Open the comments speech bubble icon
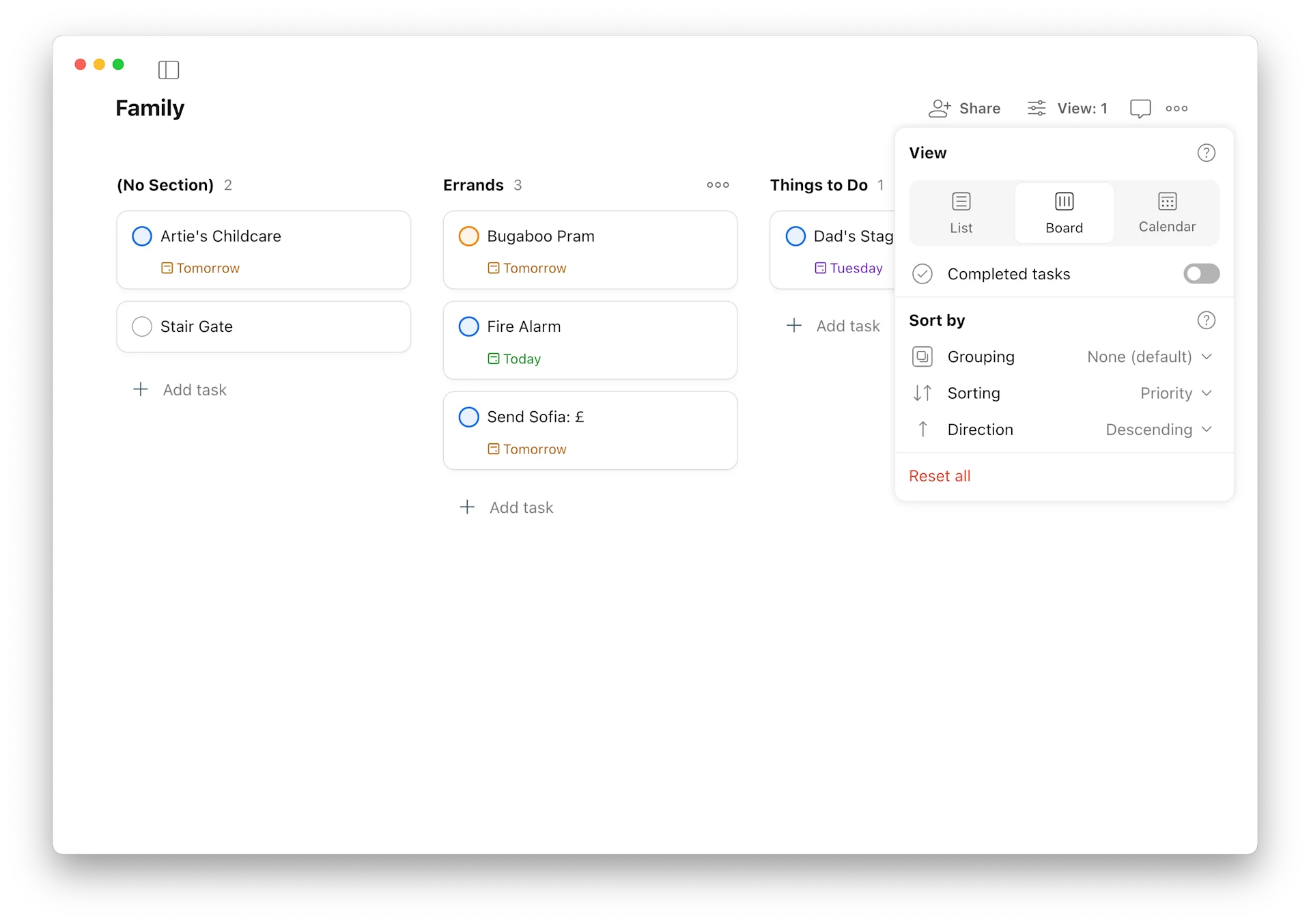 tap(1140, 109)
